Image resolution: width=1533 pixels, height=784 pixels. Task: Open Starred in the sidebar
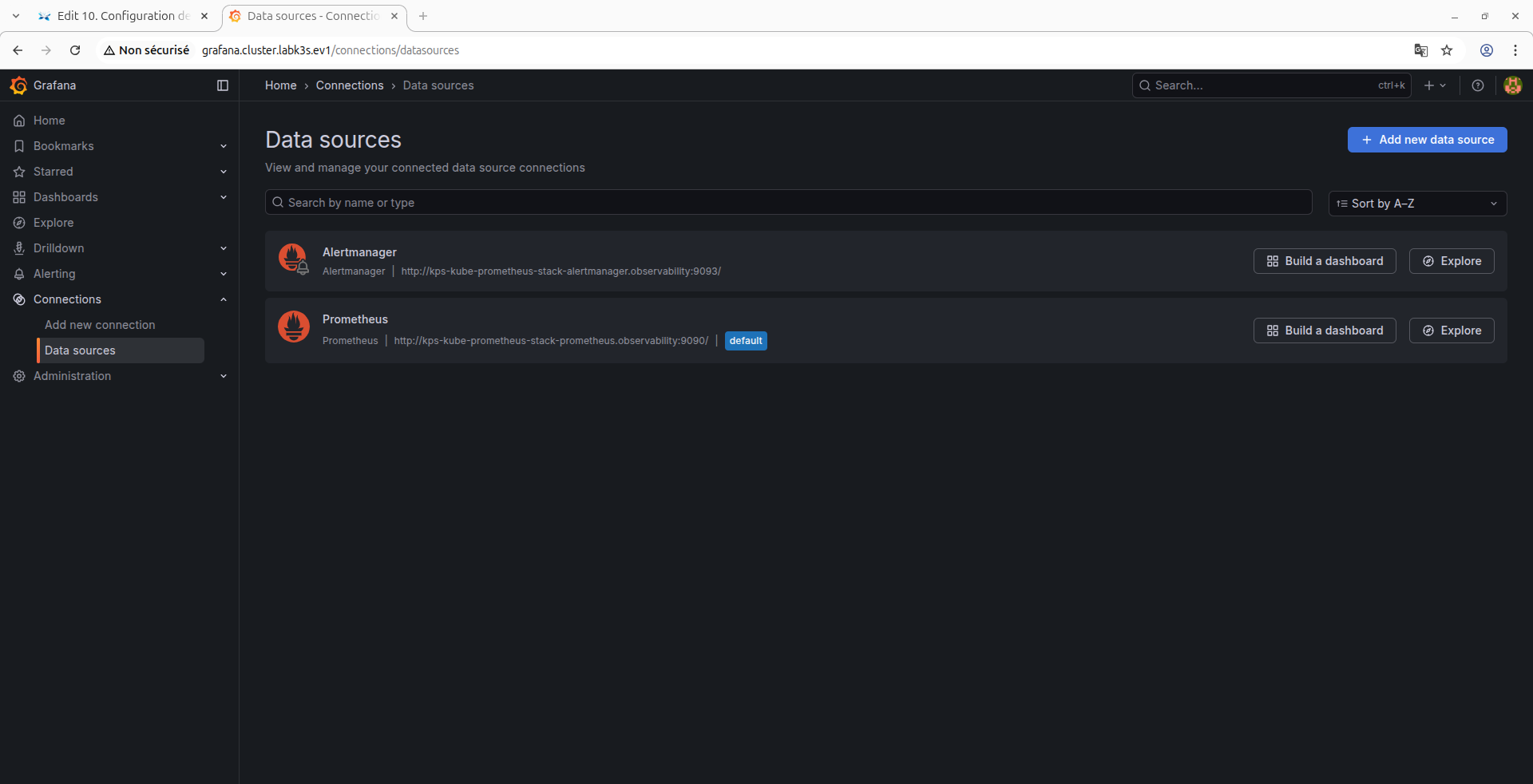coord(53,172)
